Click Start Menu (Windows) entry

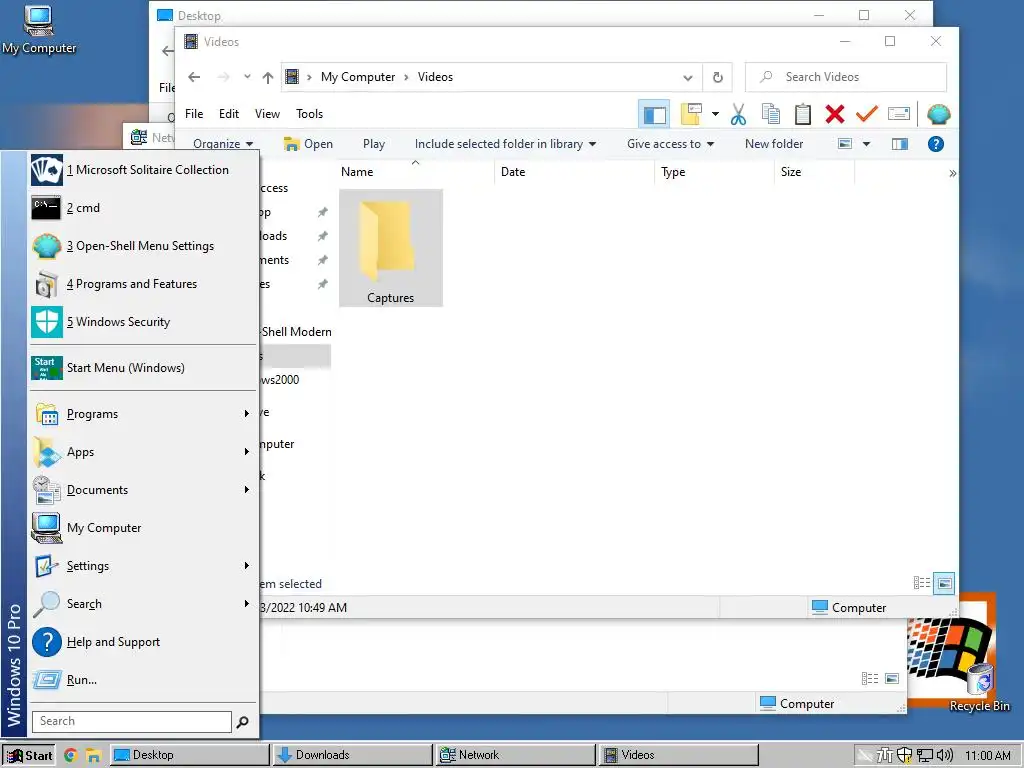(142, 368)
